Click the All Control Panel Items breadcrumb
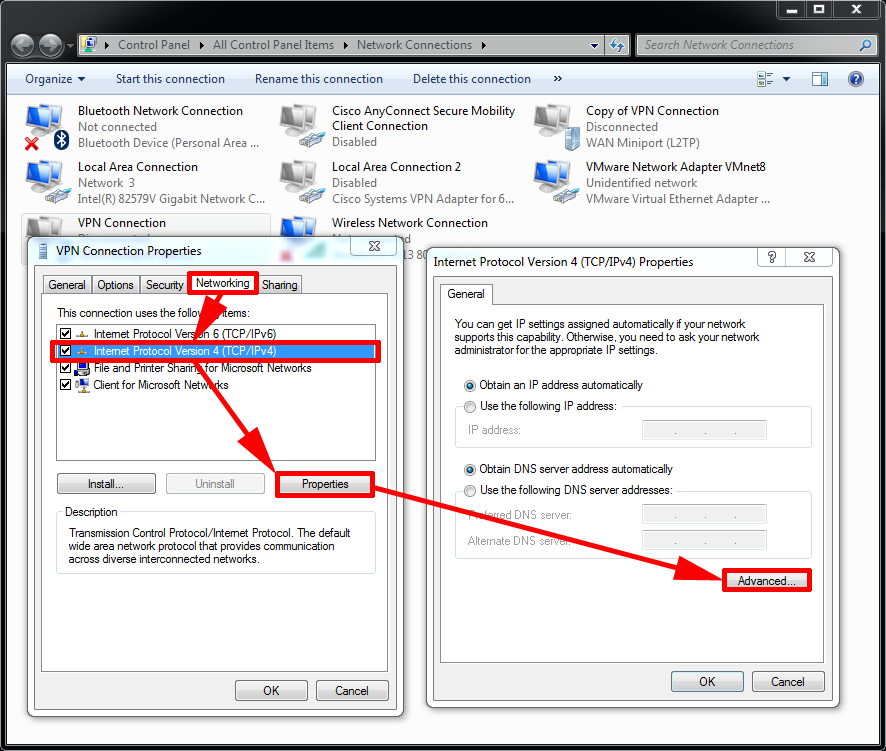886x751 pixels. (273, 45)
